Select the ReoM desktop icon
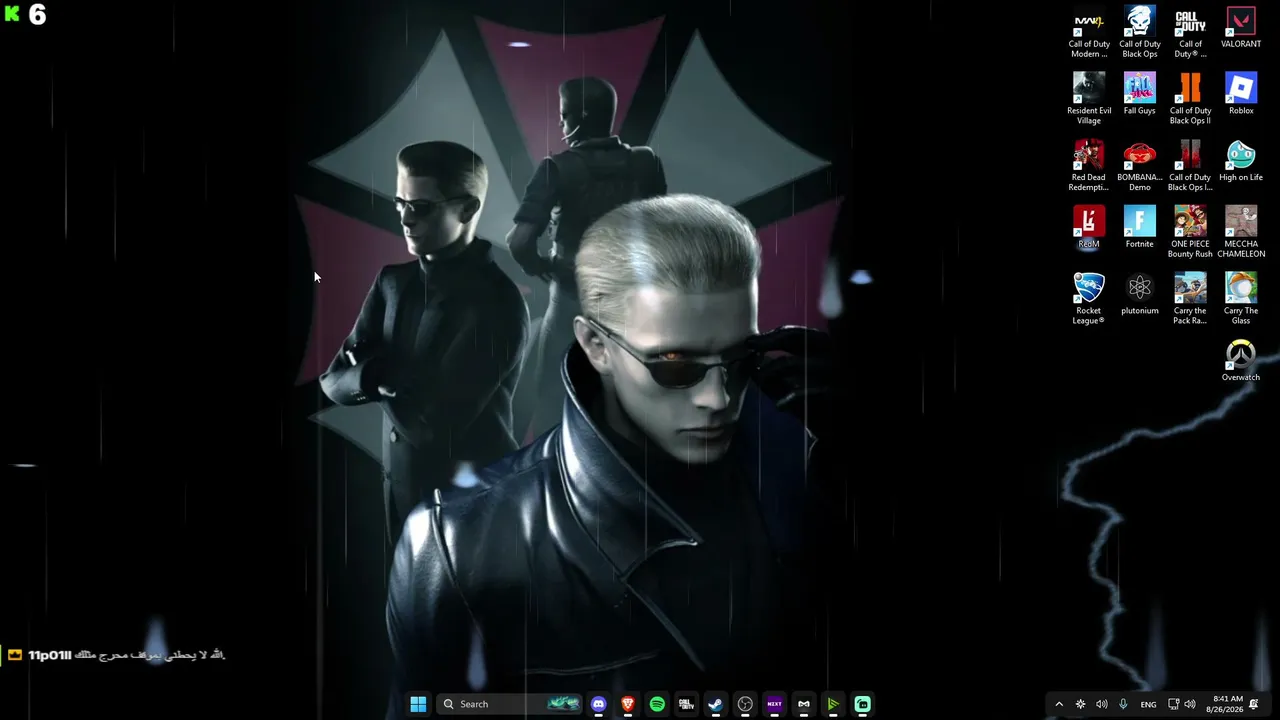The height and width of the screenshot is (720, 1280). click(1089, 228)
